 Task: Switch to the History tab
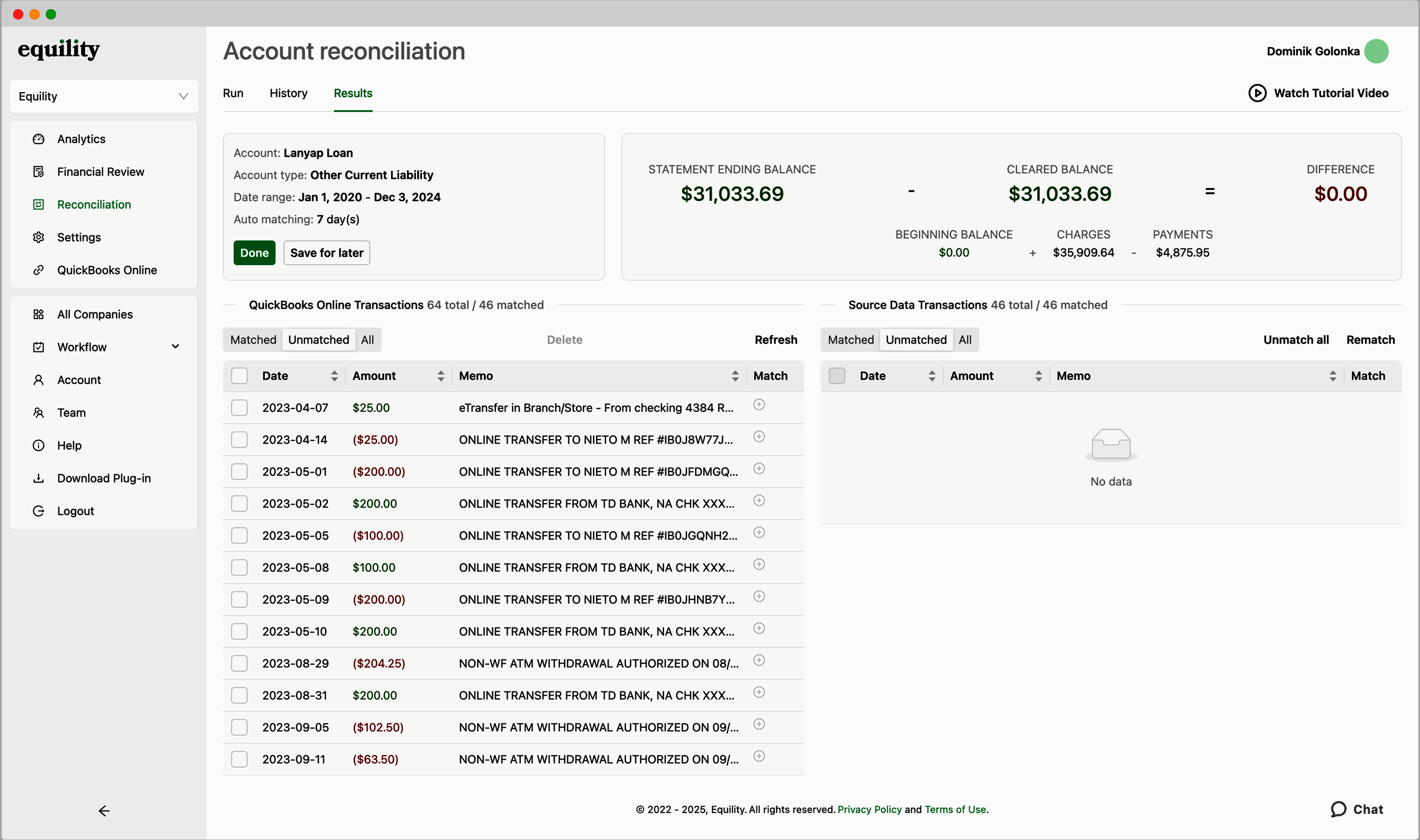point(288,93)
